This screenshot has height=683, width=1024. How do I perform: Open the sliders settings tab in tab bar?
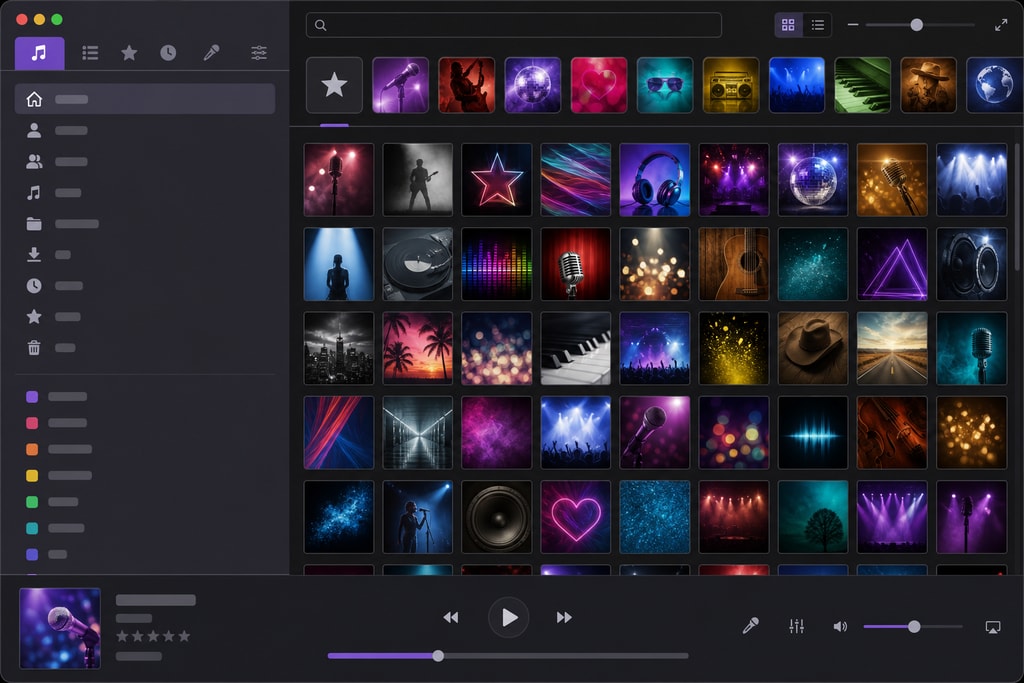tap(259, 53)
